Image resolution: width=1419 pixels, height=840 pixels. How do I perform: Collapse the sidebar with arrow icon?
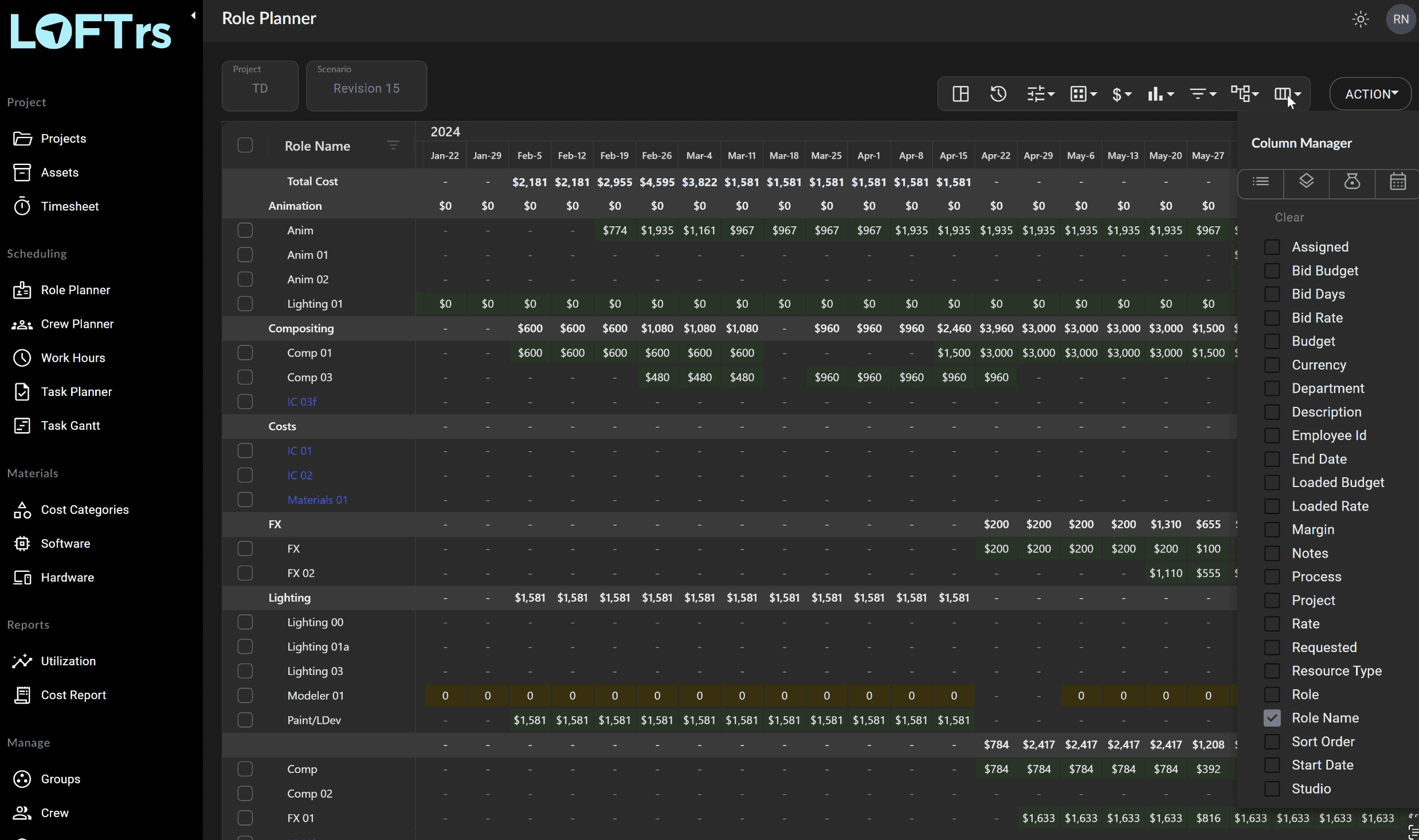[193, 15]
